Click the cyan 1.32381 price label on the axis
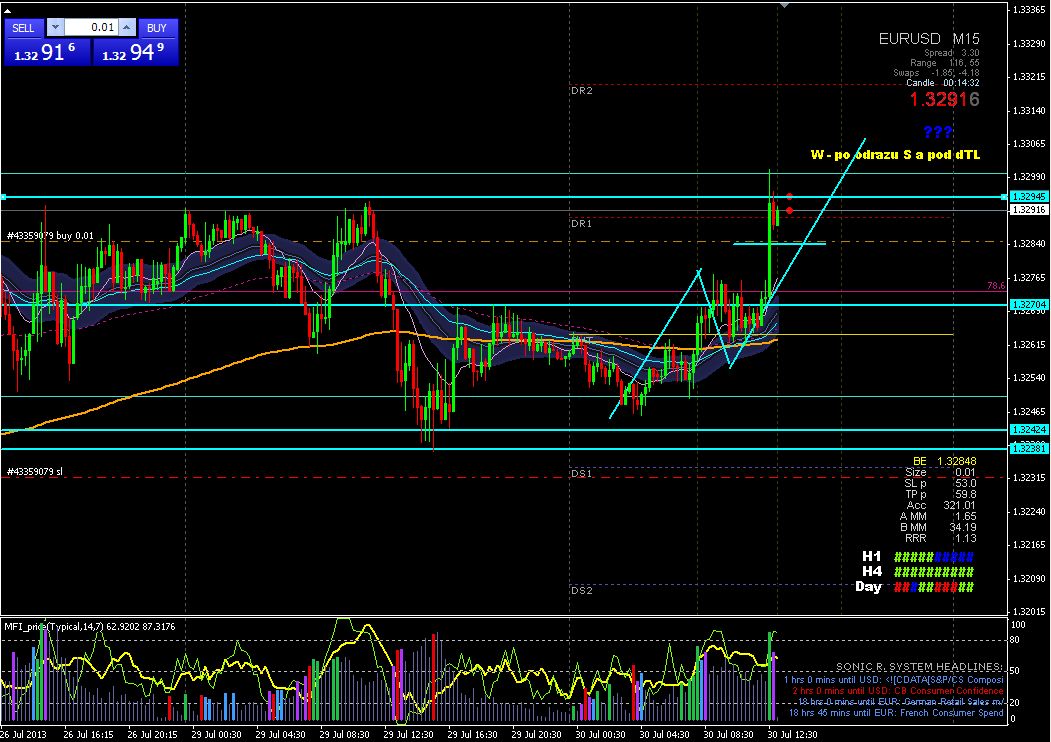This screenshot has width=1051, height=742. 1029,448
